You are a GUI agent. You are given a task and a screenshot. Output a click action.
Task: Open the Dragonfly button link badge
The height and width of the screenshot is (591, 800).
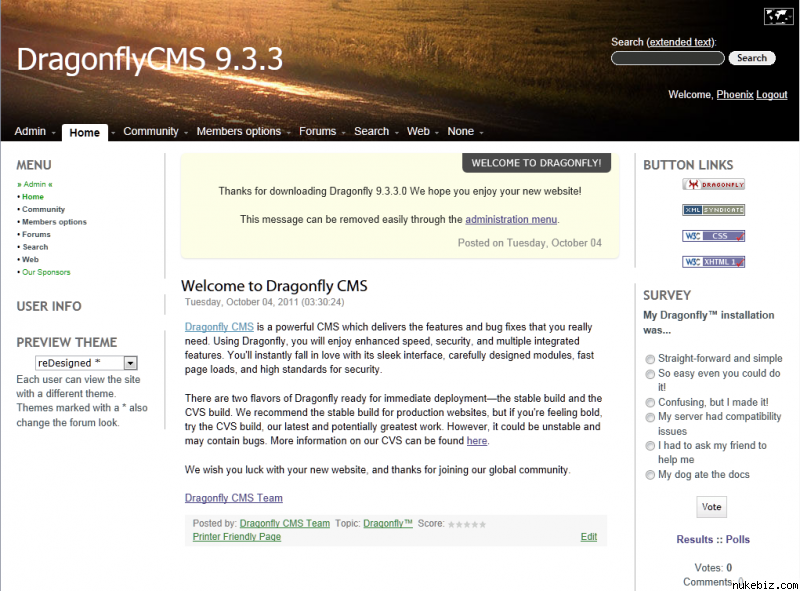pos(713,184)
